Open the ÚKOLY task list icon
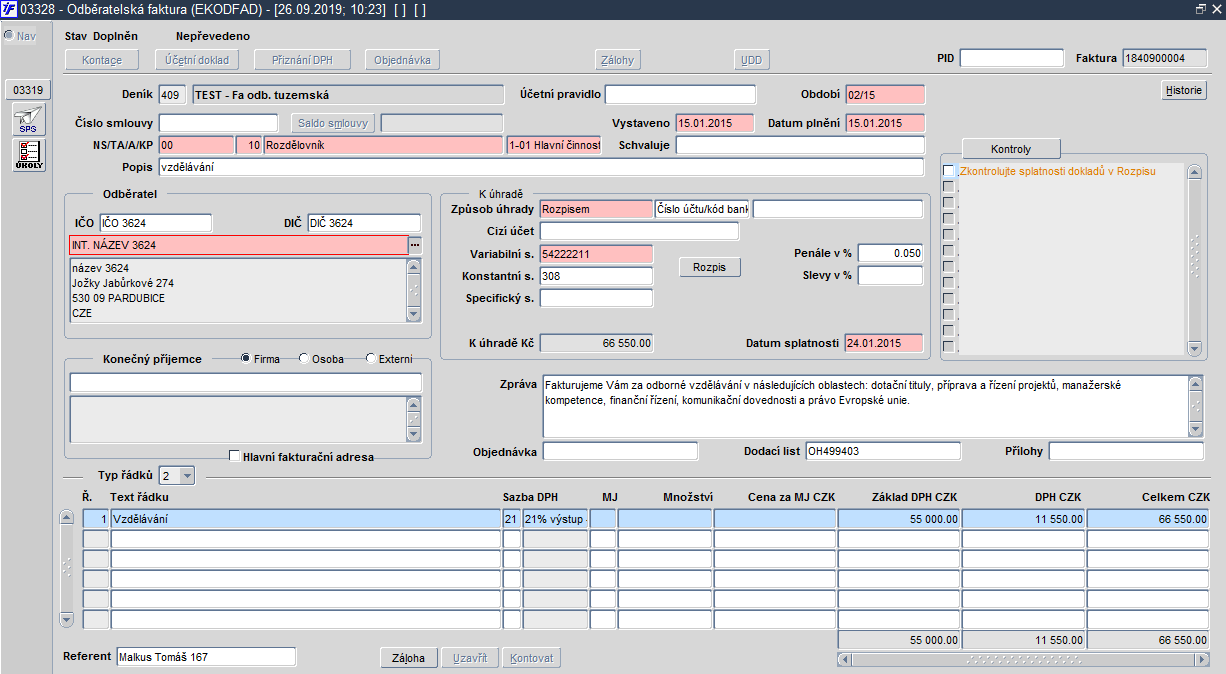This screenshot has height=674, width=1226. [29, 155]
